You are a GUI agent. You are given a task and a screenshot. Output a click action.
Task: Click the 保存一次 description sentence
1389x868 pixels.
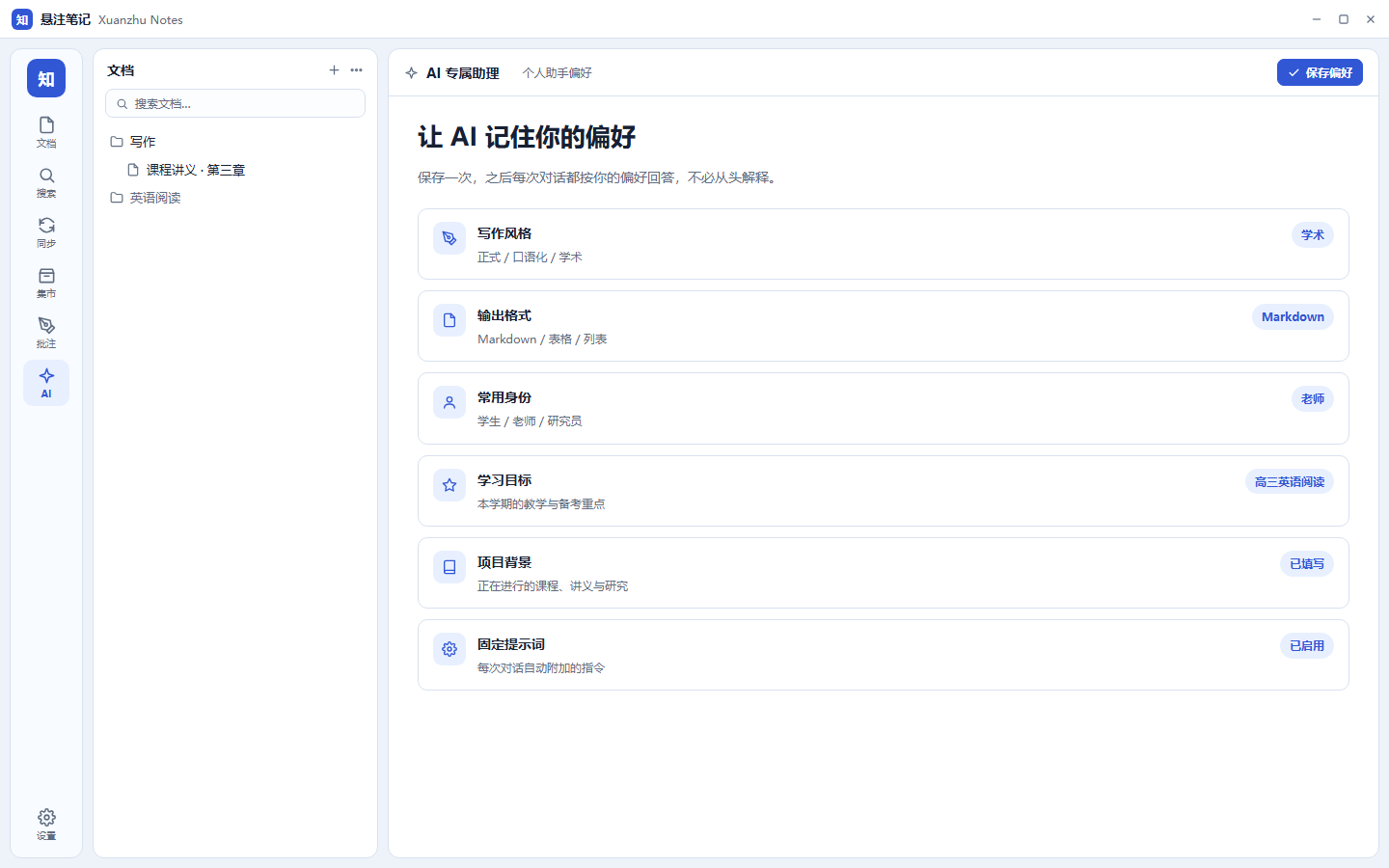[599, 177]
